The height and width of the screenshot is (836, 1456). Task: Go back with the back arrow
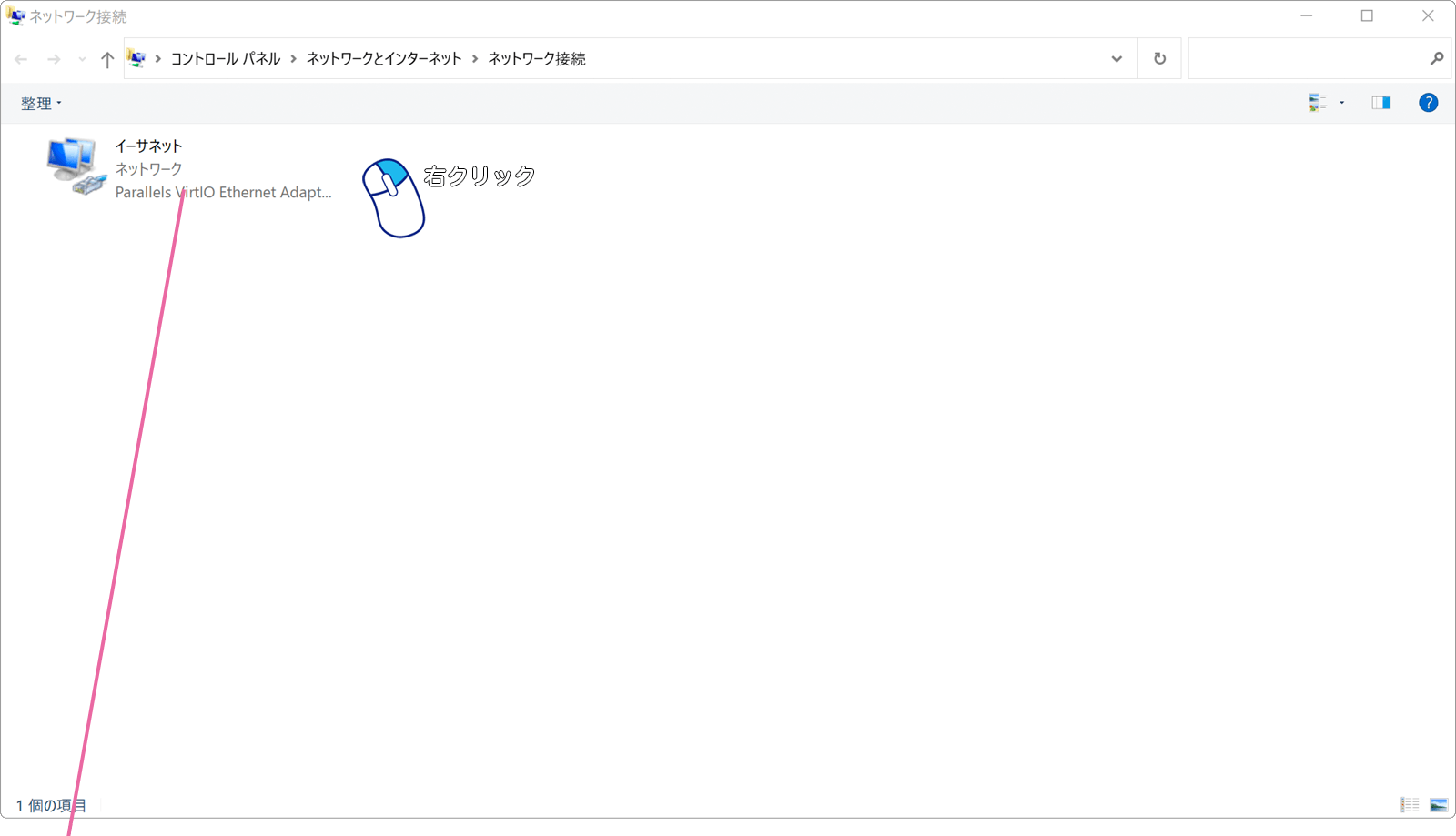pyautogui.click(x=21, y=59)
